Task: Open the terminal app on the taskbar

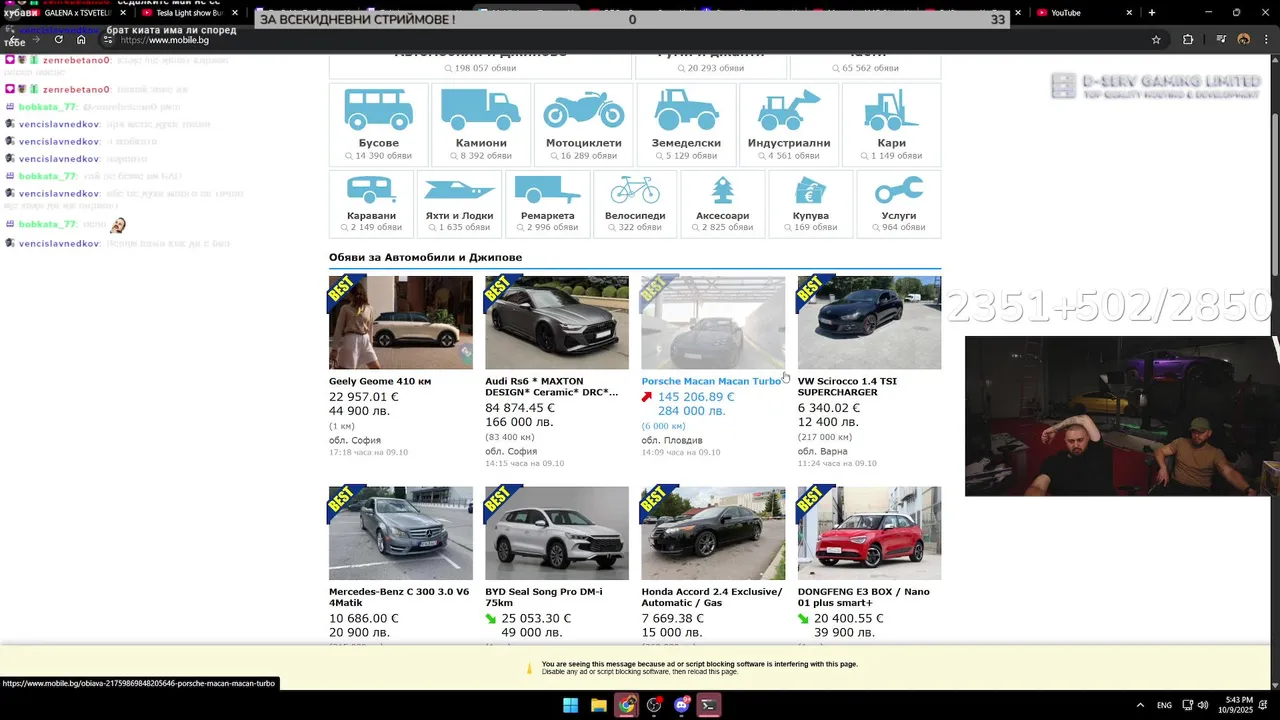Action: [709, 705]
